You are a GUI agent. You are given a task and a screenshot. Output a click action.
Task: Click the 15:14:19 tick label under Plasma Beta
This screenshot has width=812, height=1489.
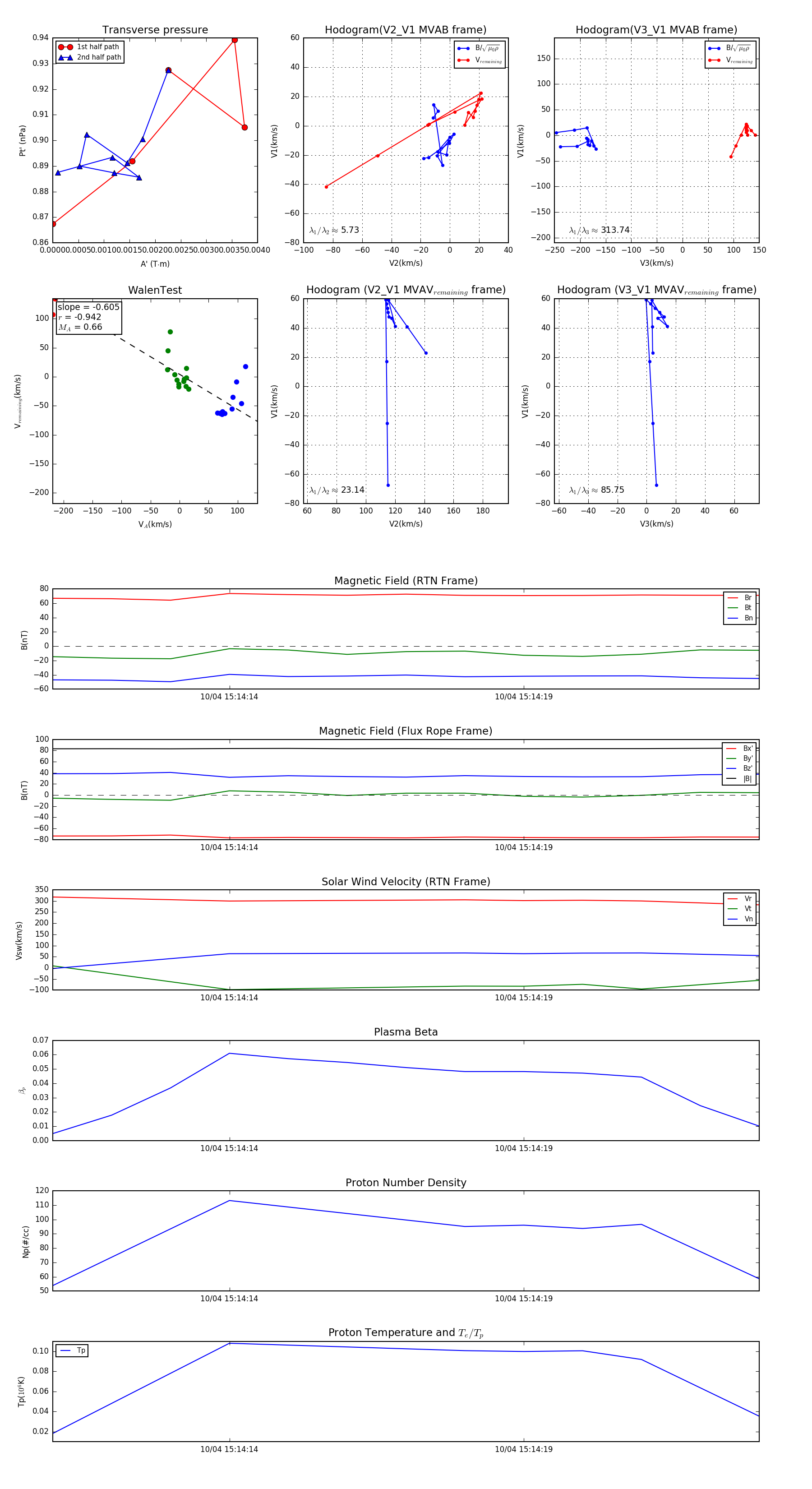click(x=523, y=1148)
